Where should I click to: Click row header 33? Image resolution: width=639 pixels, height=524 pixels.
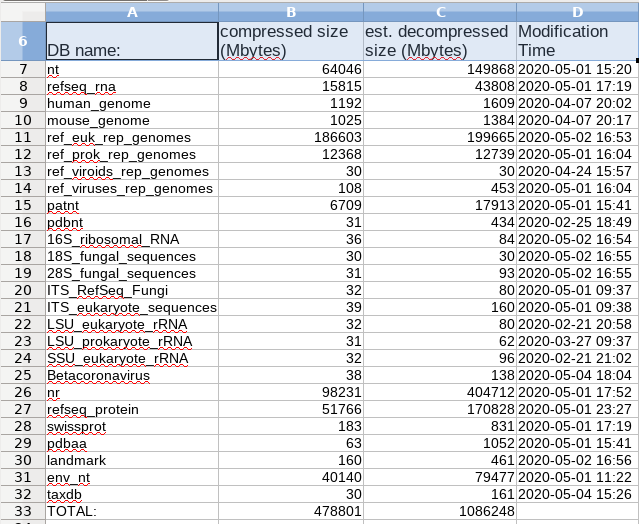[x=22, y=511]
